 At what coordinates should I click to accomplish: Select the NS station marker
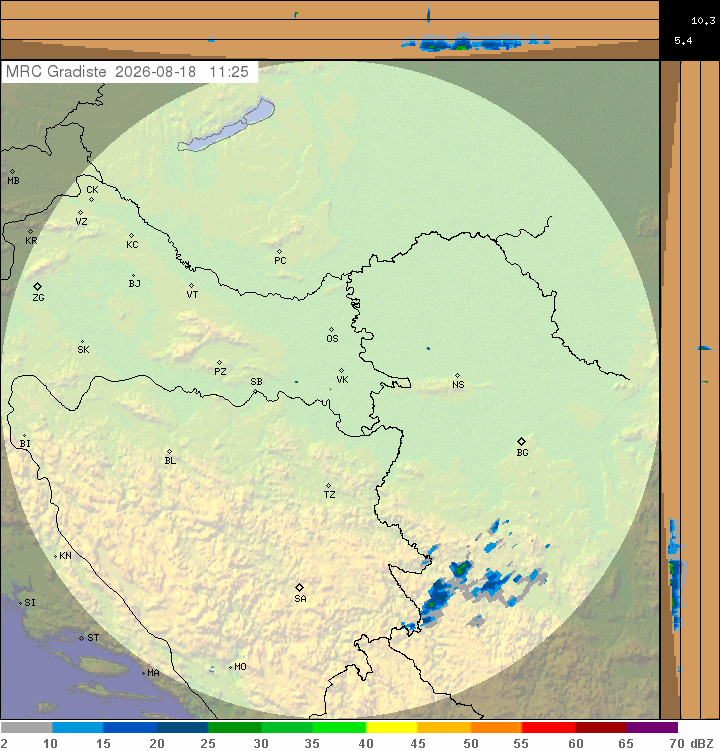point(457,376)
